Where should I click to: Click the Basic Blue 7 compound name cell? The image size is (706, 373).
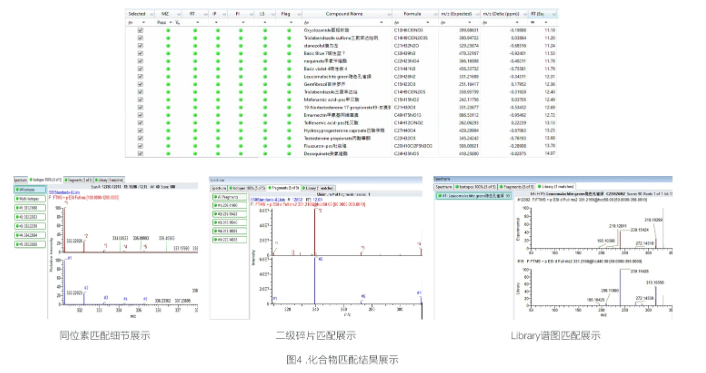click(324, 53)
